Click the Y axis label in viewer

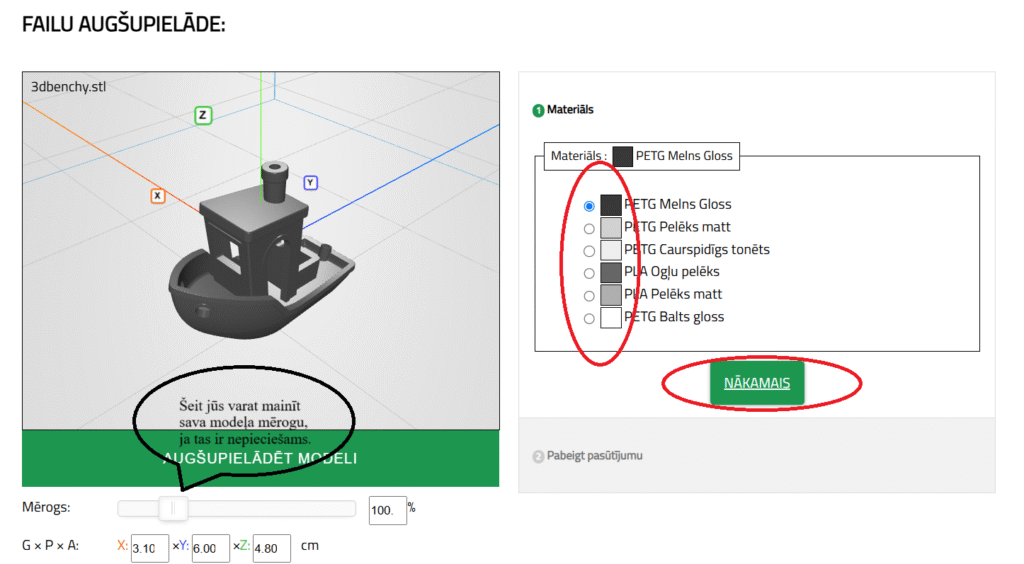coord(311,183)
